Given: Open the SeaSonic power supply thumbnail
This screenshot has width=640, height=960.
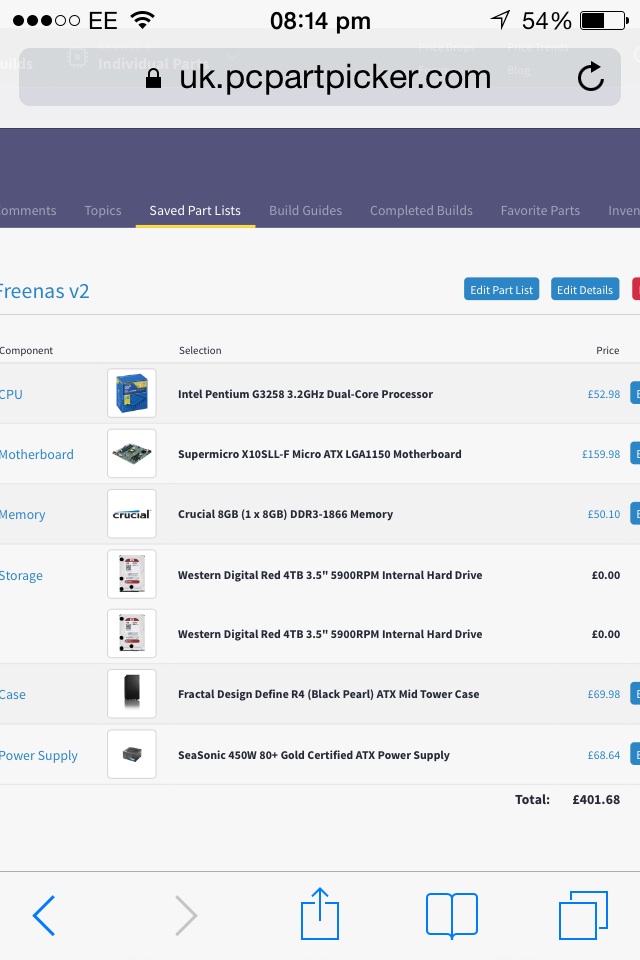Looking at the screenshot, I should (132, 754).
